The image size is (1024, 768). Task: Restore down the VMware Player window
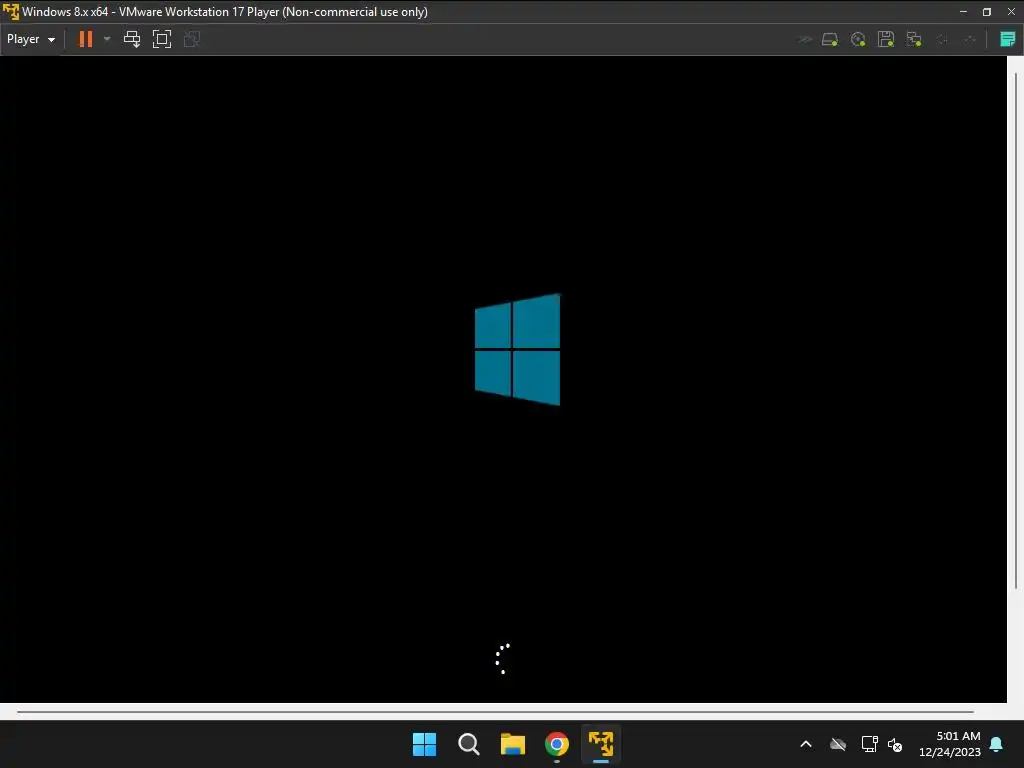click(x=987, y=12)
